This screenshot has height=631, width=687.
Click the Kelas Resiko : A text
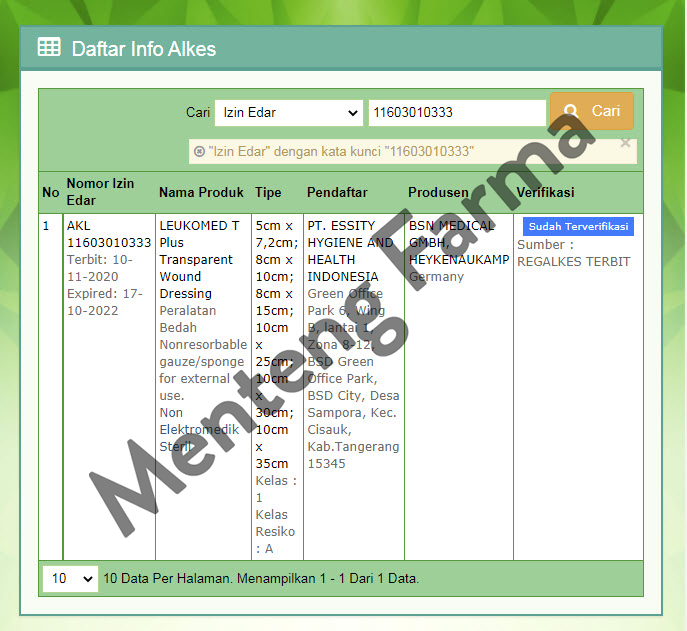click(x=275, y=531)
